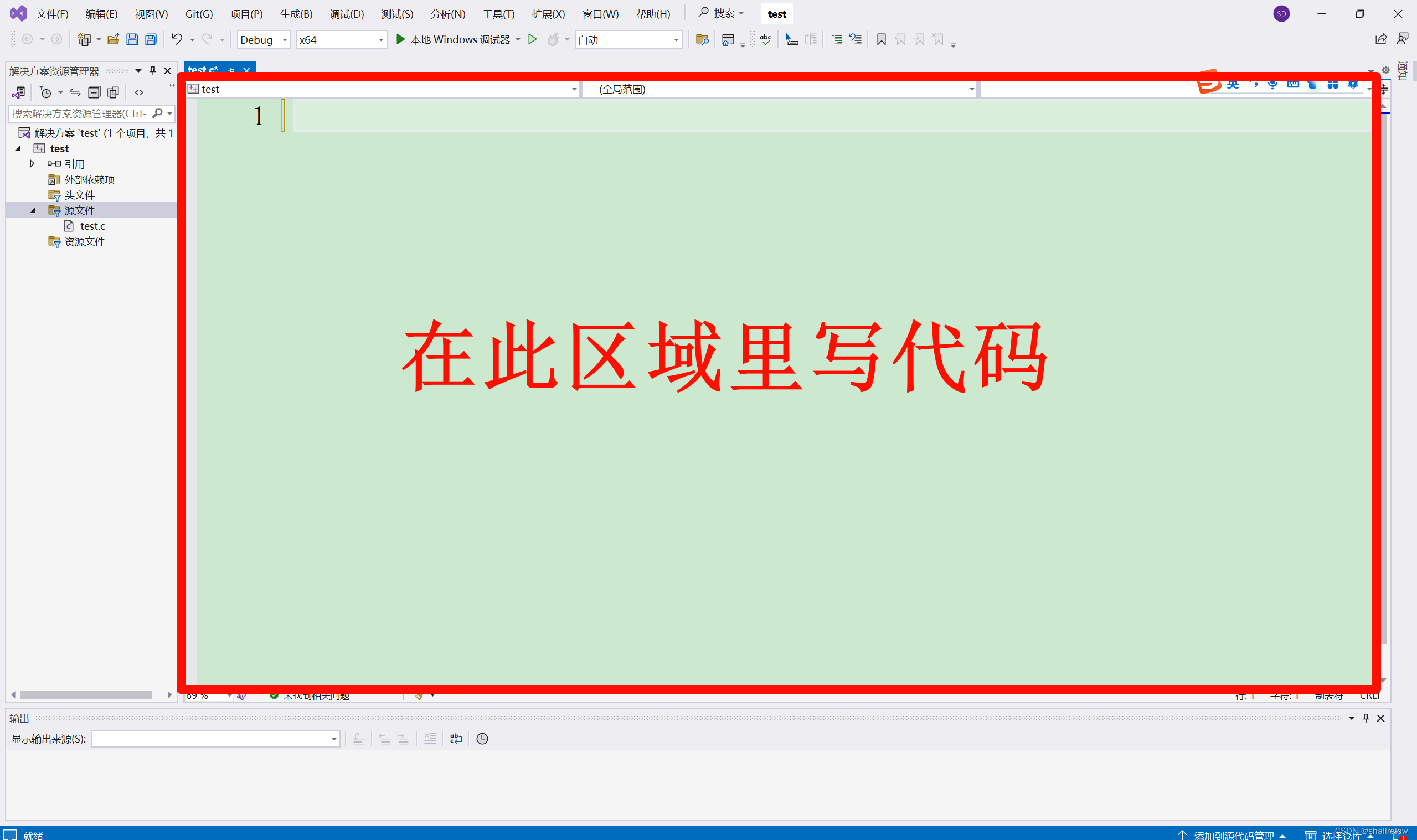Toggle Show All Files in Solution Explorer

pos(113,92)
